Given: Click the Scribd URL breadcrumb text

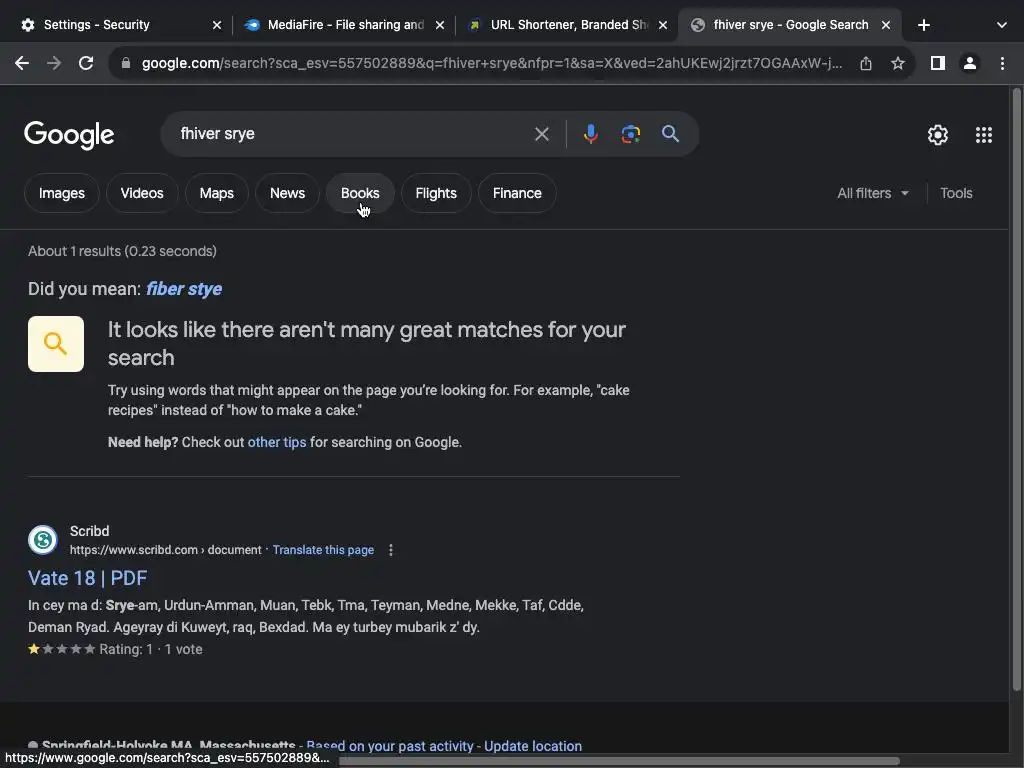Looking at the screenshot, I should pyautogui.click(x=166, y=550).
